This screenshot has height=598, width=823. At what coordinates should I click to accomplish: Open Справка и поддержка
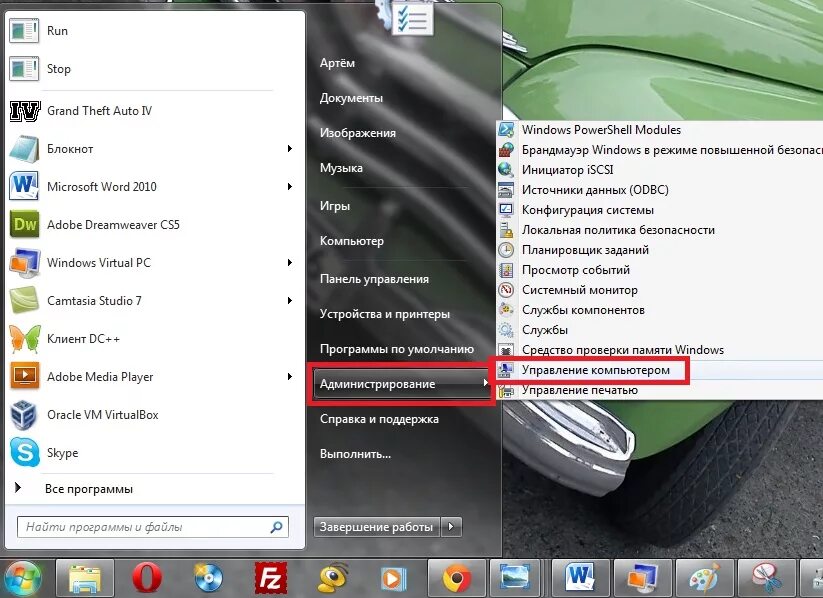379,419
